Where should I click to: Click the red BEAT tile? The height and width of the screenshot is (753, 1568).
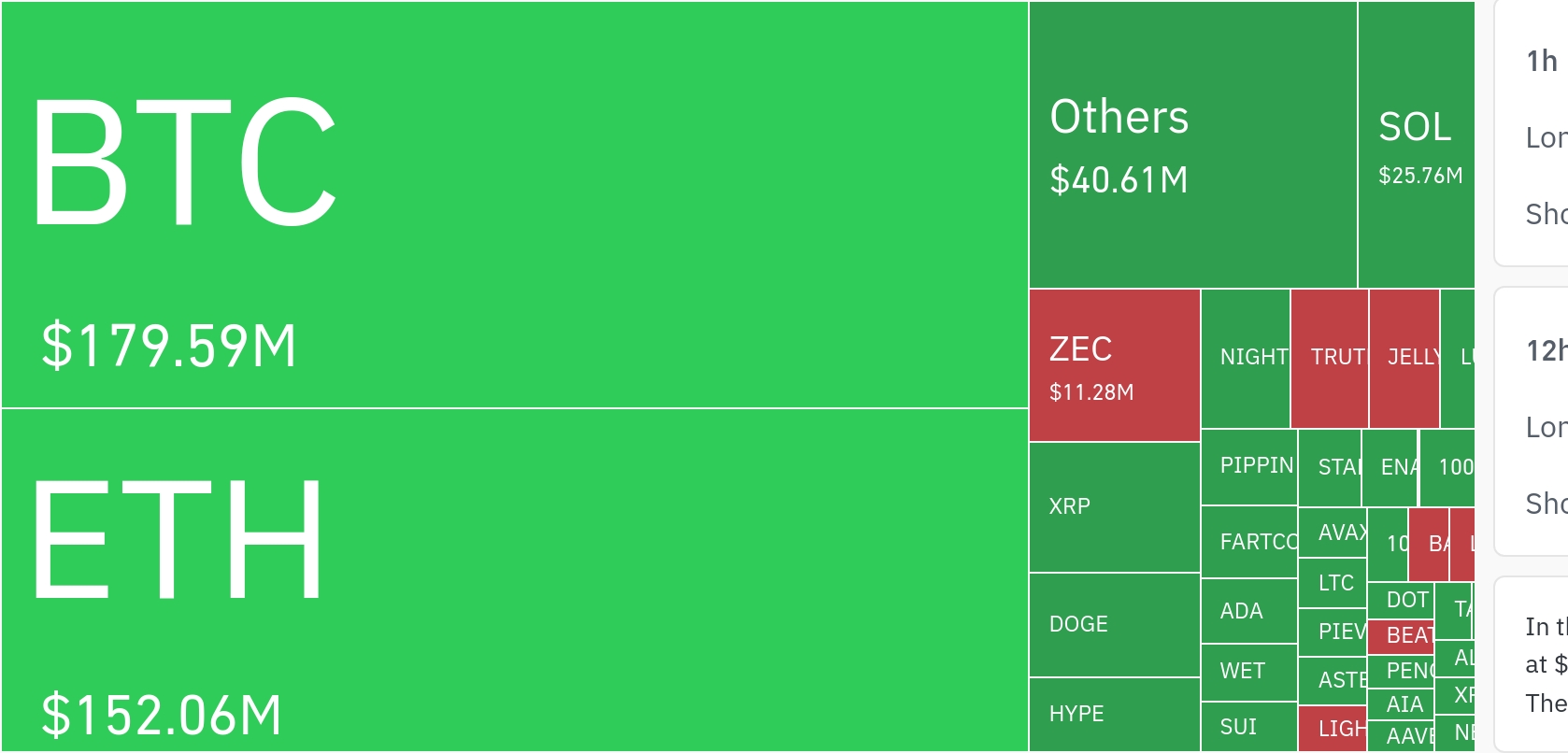pyautogui.click(x=1400, y=636)
